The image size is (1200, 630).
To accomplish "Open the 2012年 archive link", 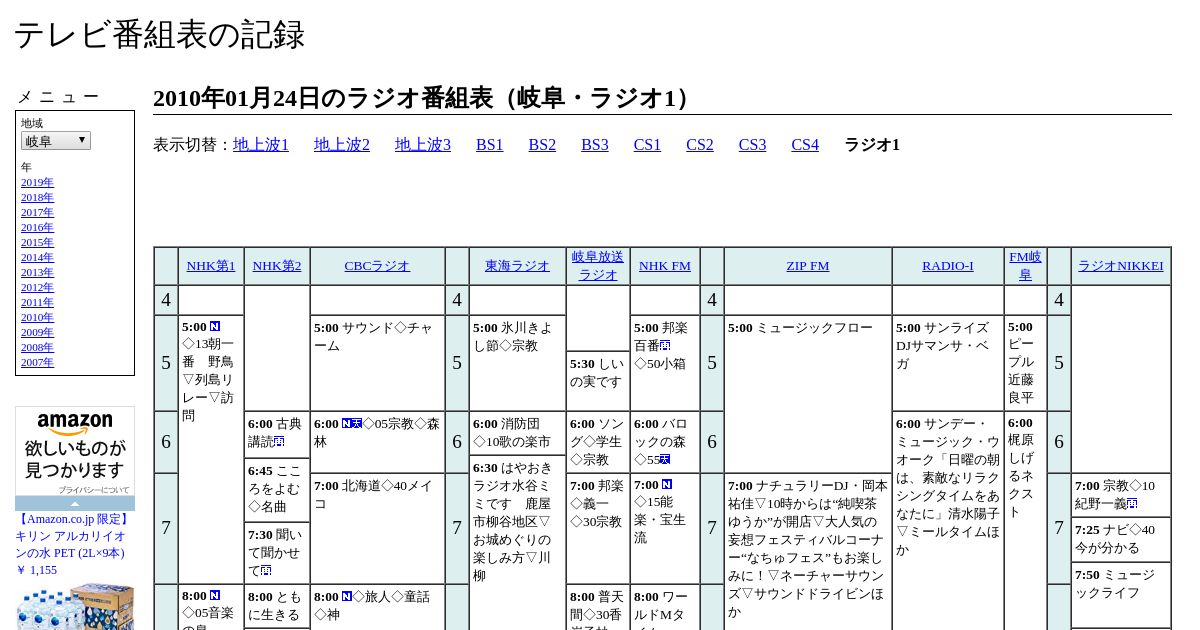I will point(37,288).
